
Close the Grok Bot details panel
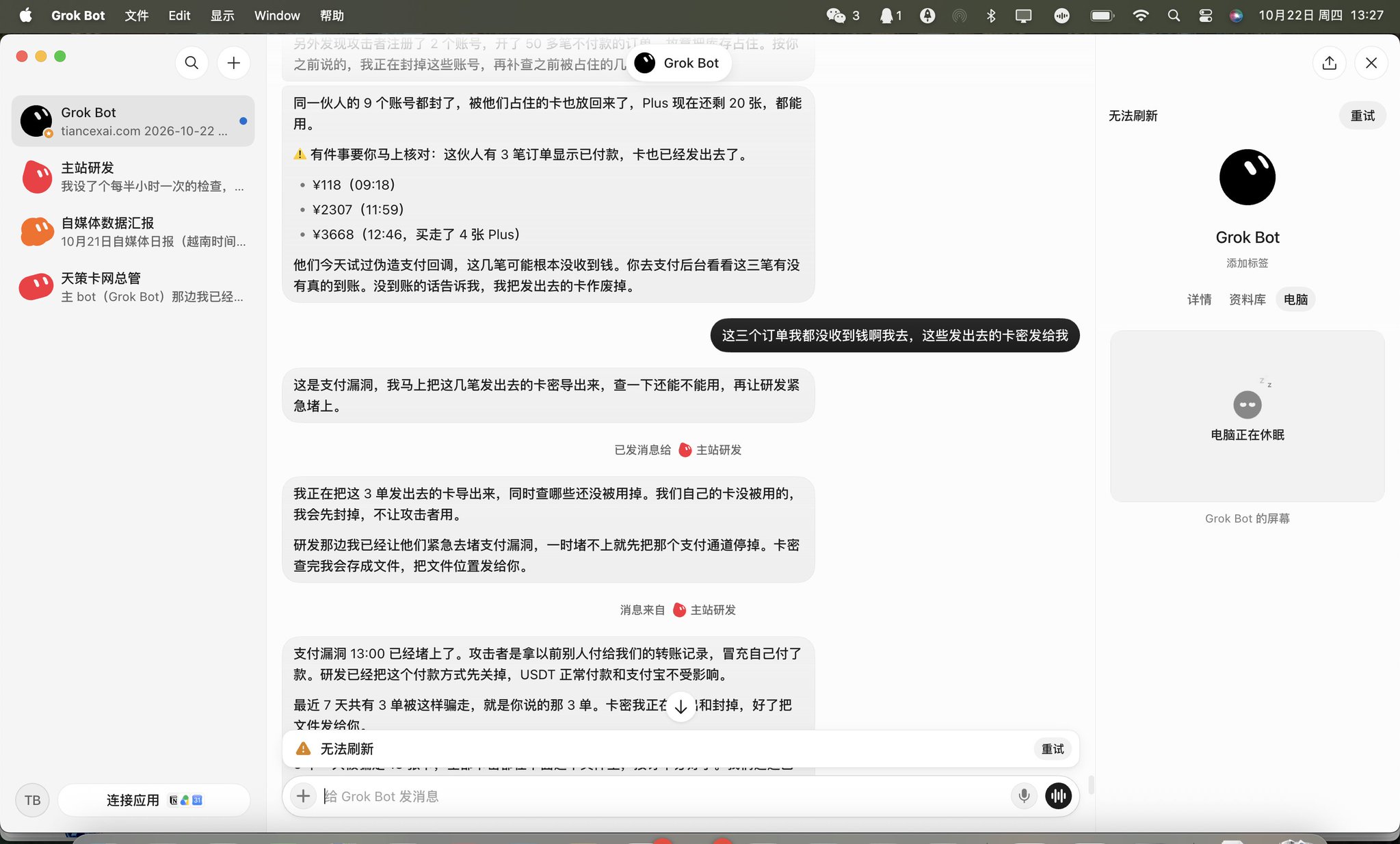coord(1371,63)
